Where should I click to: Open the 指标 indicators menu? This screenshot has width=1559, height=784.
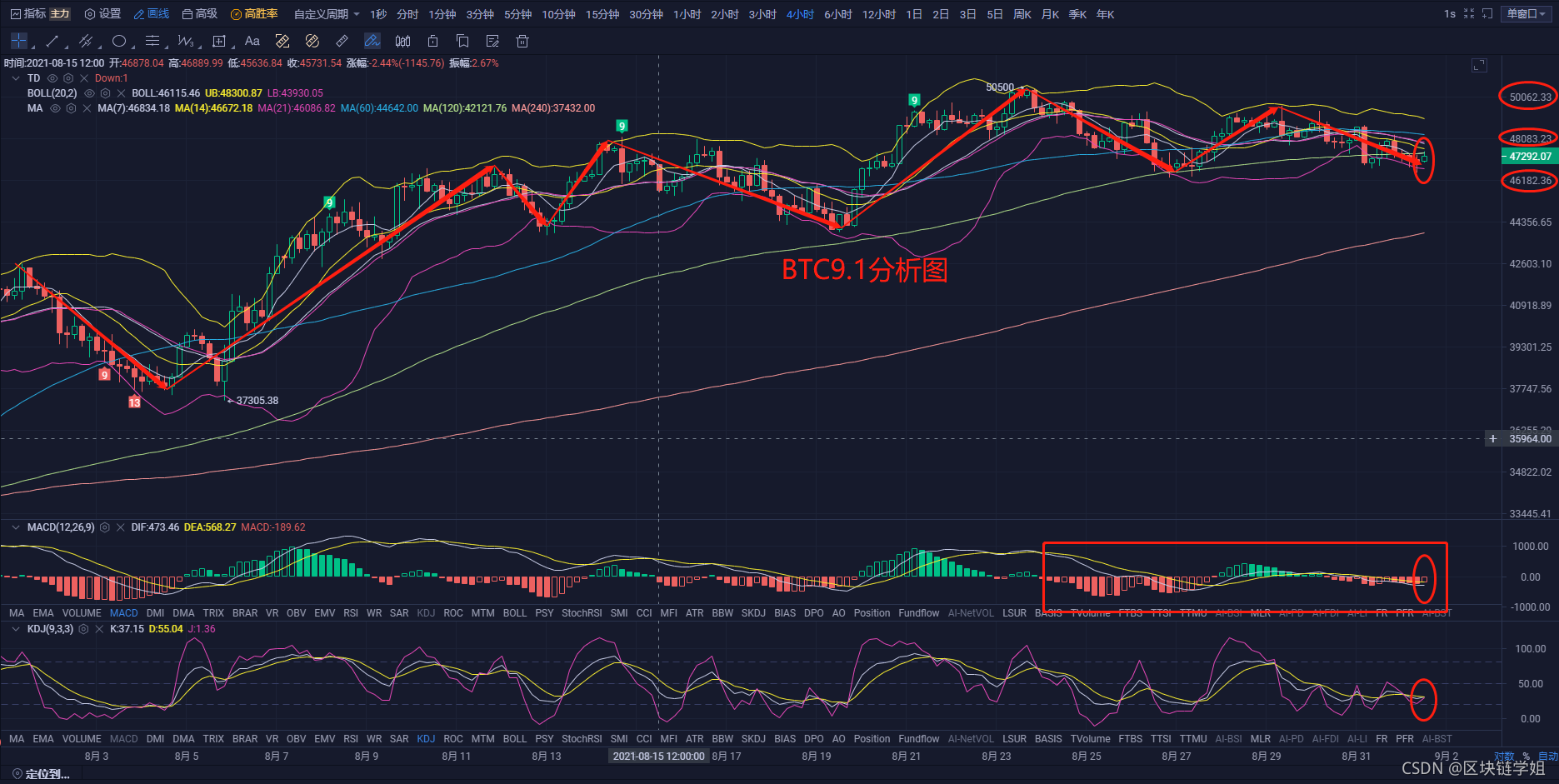pyautogui.click(x=27, y=14)
